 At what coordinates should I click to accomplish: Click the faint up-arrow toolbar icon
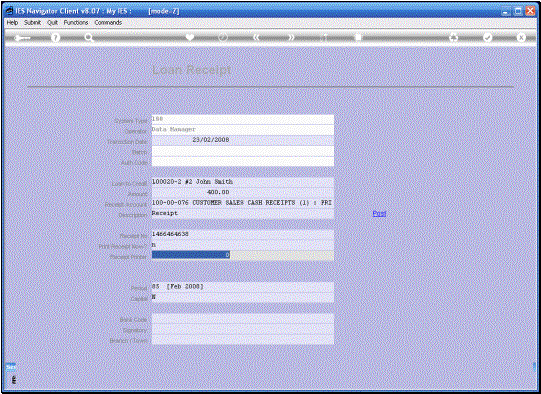(x=324, y=38)
